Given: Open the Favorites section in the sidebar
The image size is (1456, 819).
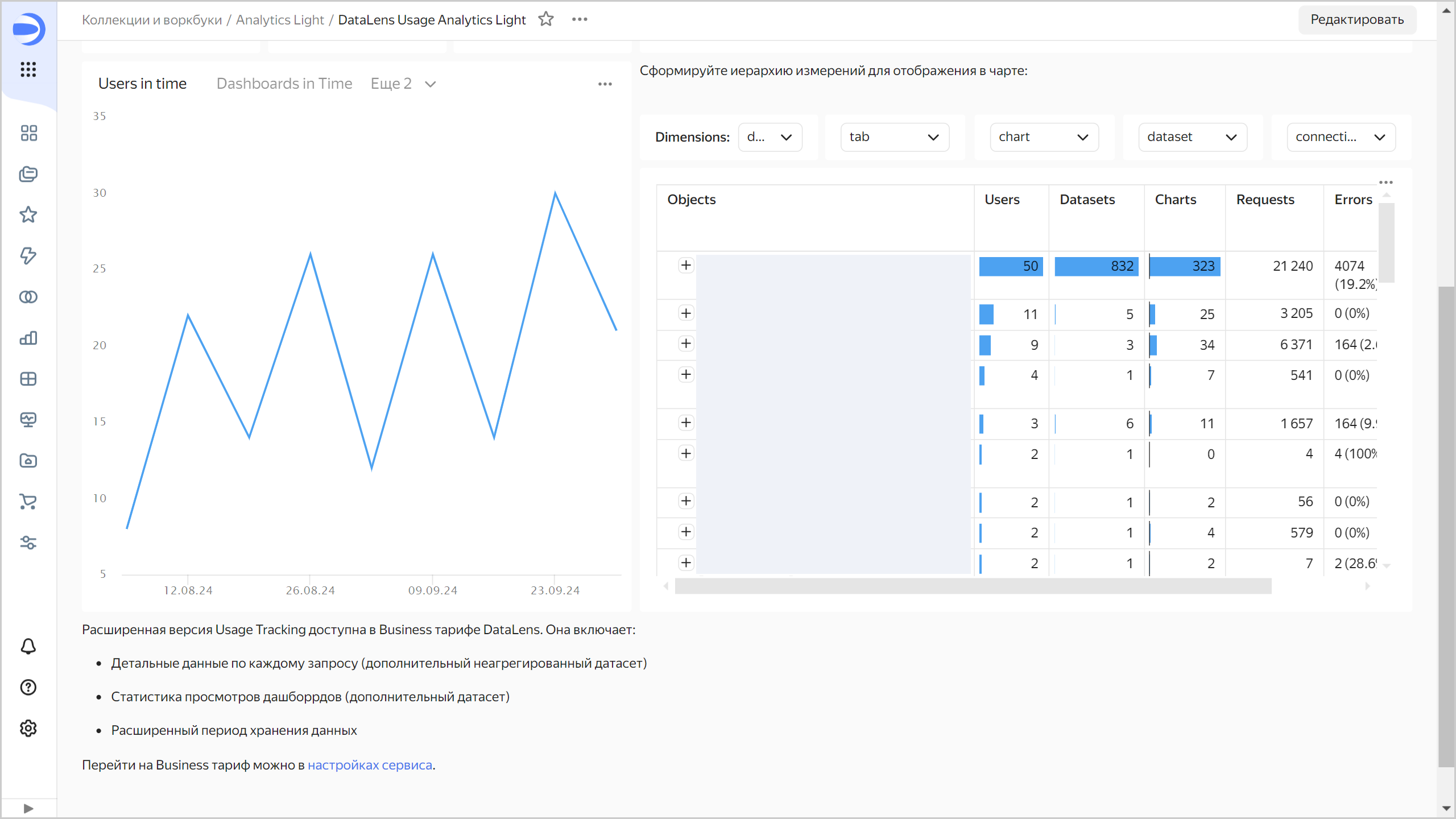Looking at the screenshot, I should (x=28, y=214).
